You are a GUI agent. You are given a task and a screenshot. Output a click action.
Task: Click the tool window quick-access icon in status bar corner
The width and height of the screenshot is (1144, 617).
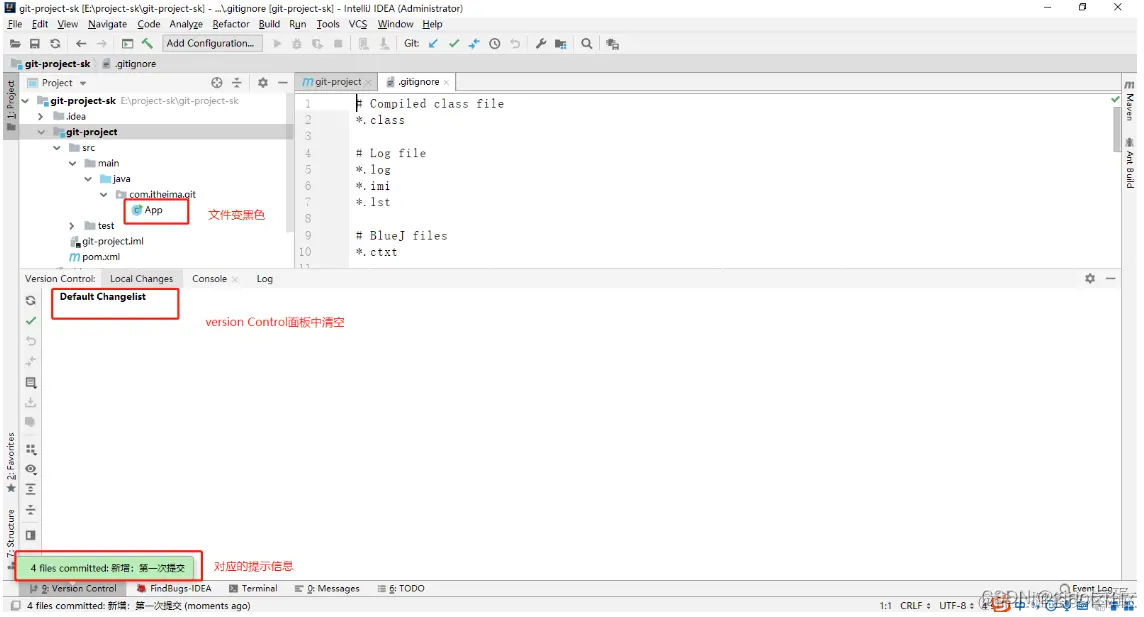tap(15, 606)
